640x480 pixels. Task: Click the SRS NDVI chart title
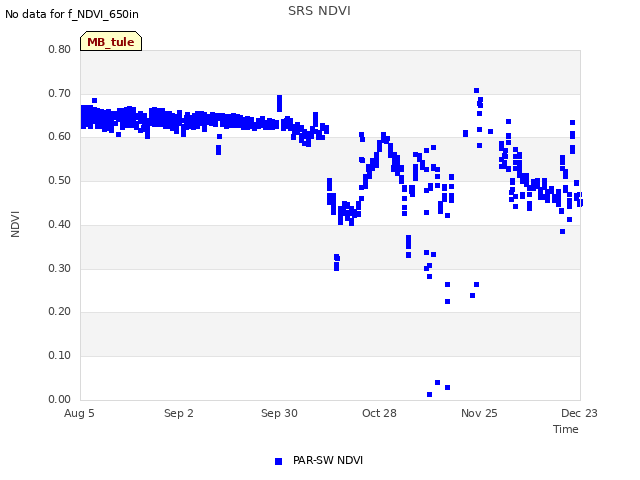(x=319, y=11)
